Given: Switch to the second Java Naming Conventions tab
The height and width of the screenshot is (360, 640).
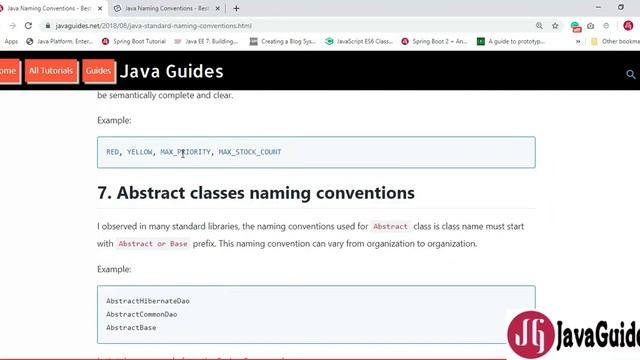Looking at the screenshot, I should 167,8.
